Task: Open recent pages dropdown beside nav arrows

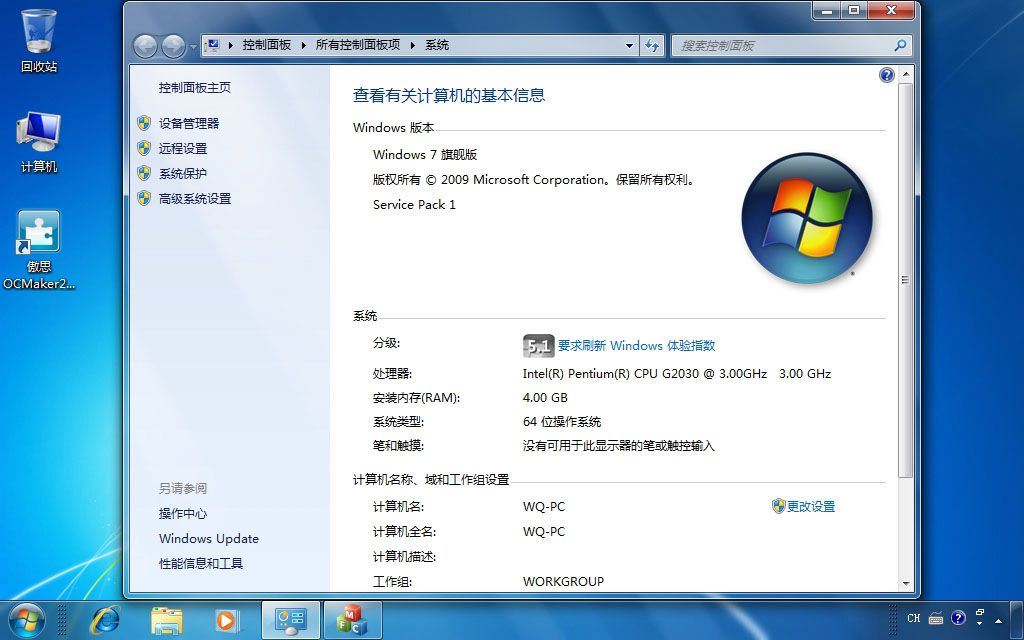Action: pyautogui.click(x=193, y=46)
